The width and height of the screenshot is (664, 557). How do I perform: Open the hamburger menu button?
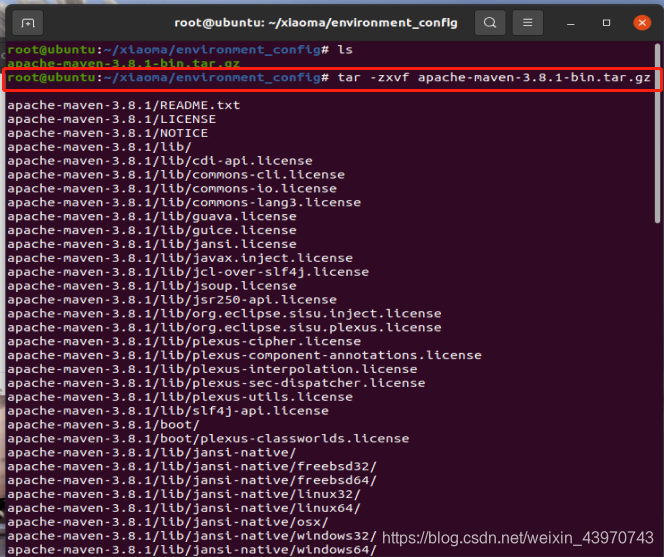pos(528,22)
